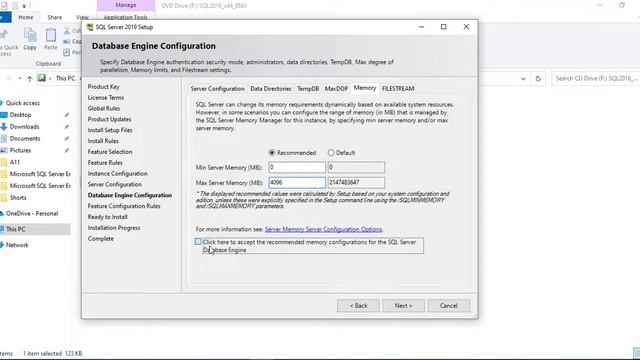Click the Back button in setup
Viewport: 640px width, 360px height.
[x=358, y=306]
